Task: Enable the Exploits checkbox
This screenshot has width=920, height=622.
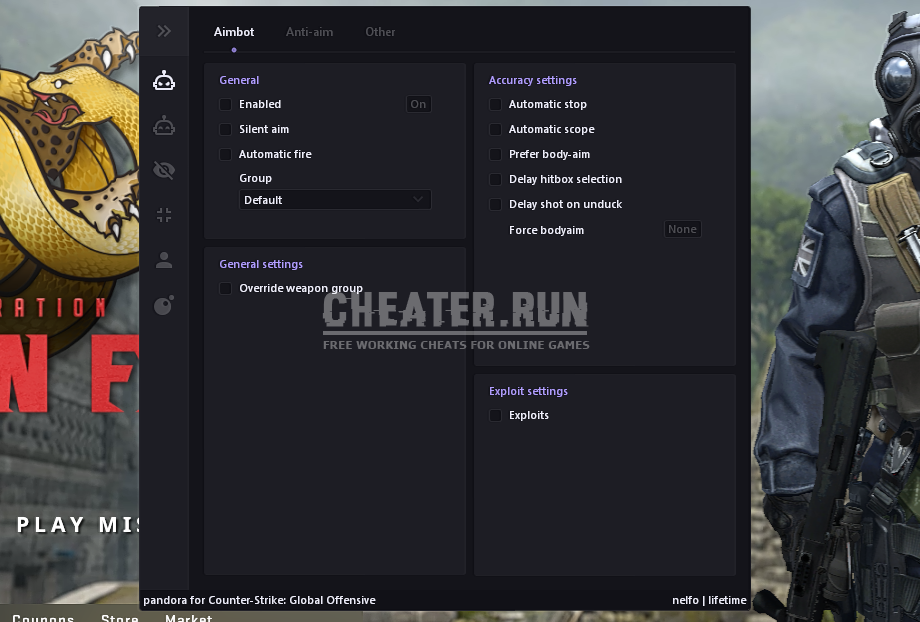Action: coord(495,415)
